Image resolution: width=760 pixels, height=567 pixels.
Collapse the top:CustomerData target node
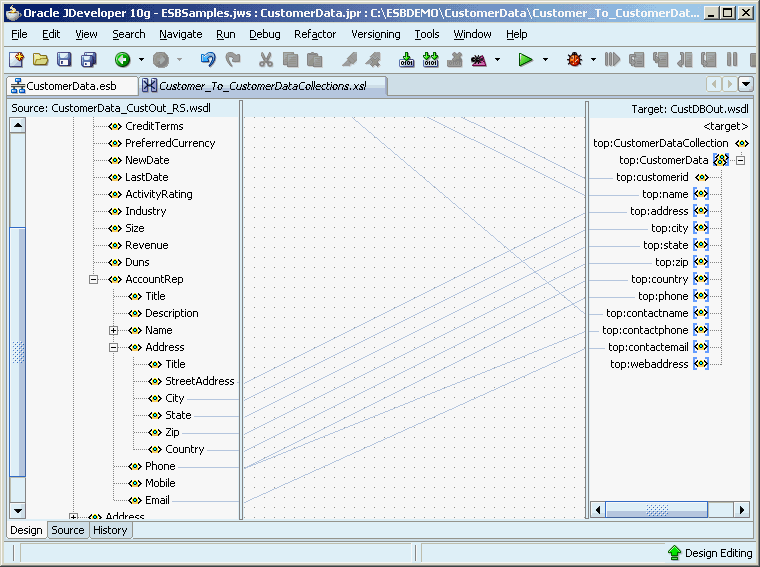pyautogui.click(x=740, y=160)
